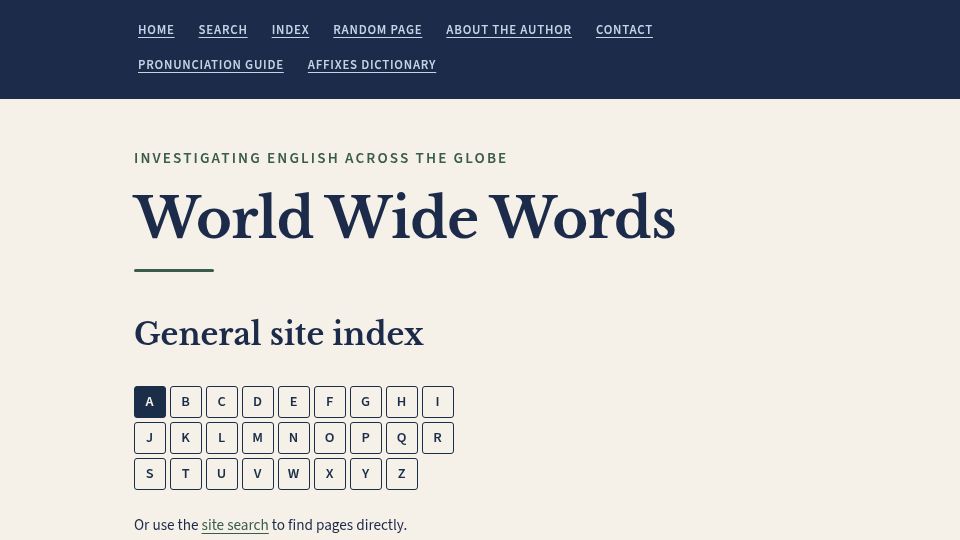Click the World Wide Words title

404,217
